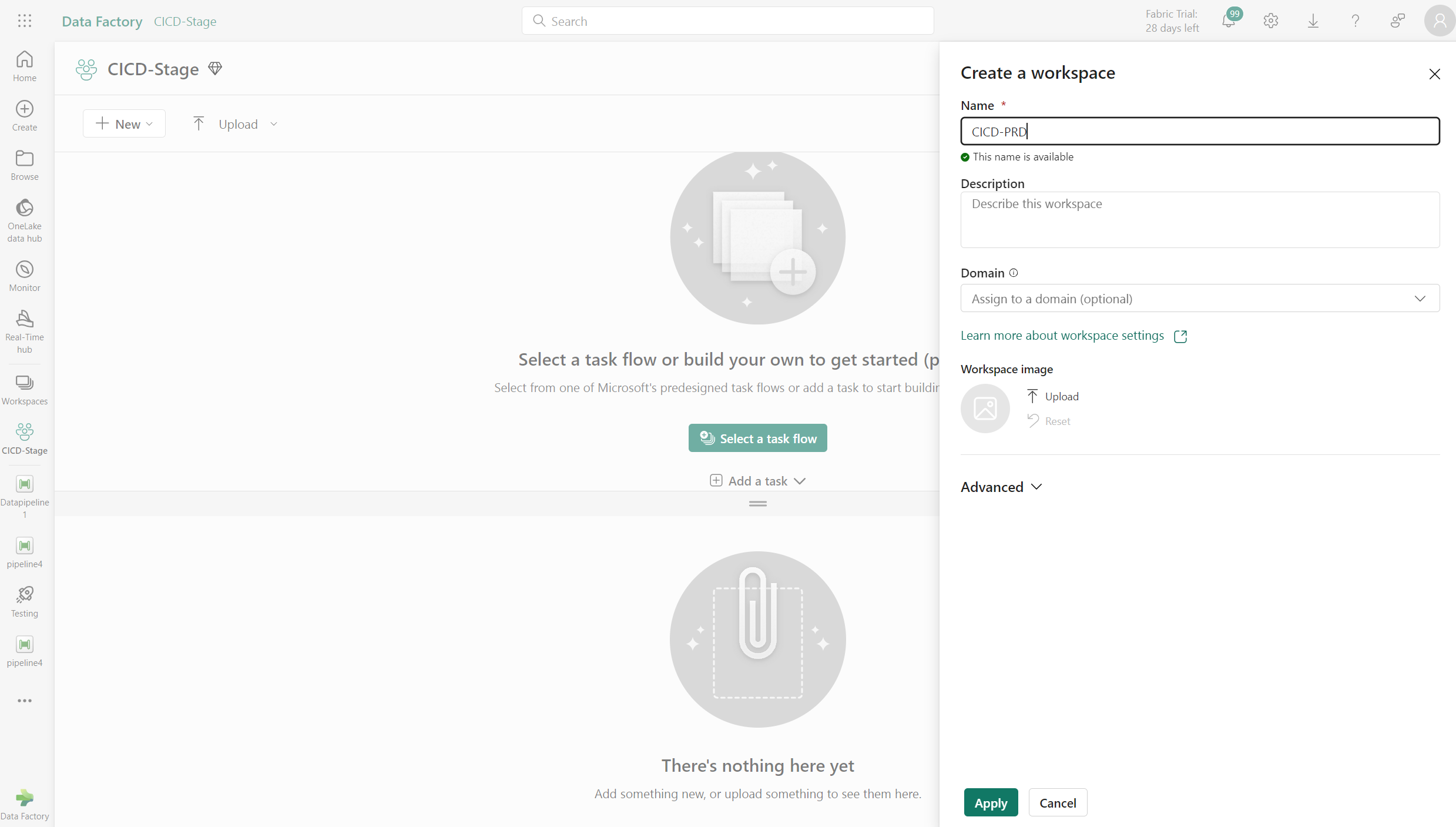Open OneLake data hub
Image resolution: width=1456 pixels, height=827 pixels.
25,220
